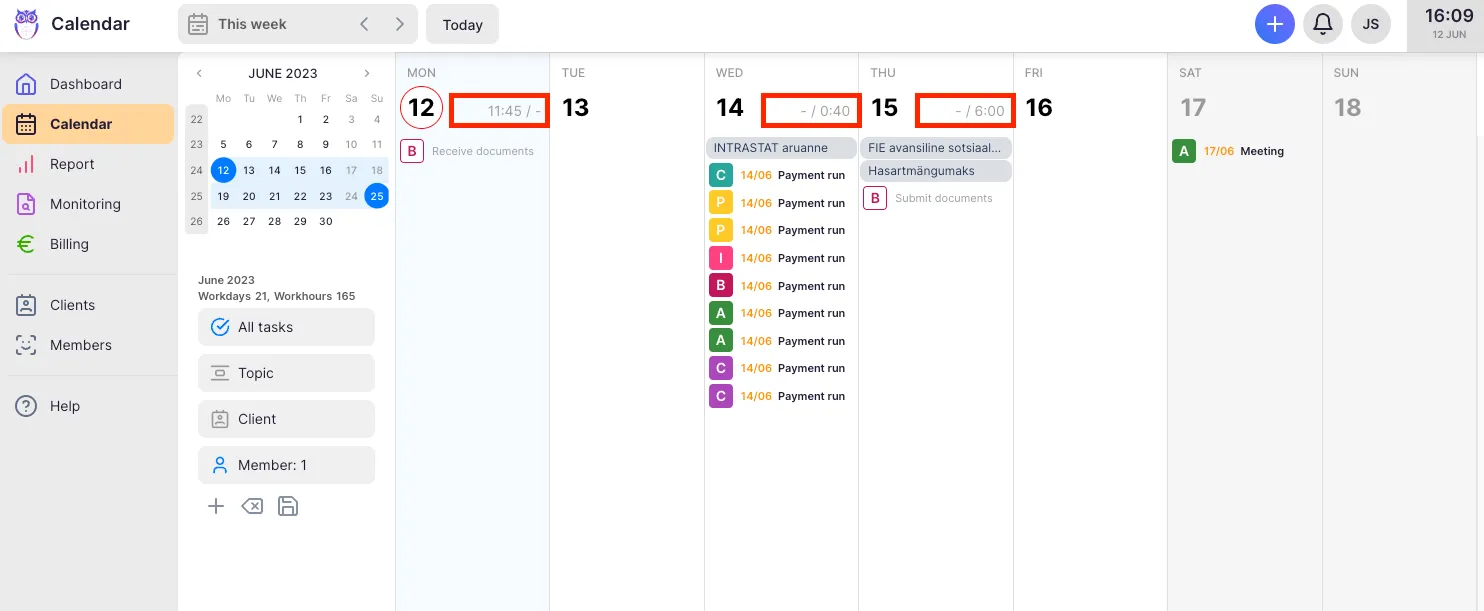
Task: Toggle the All tasks filter
Action: [286, 327]
